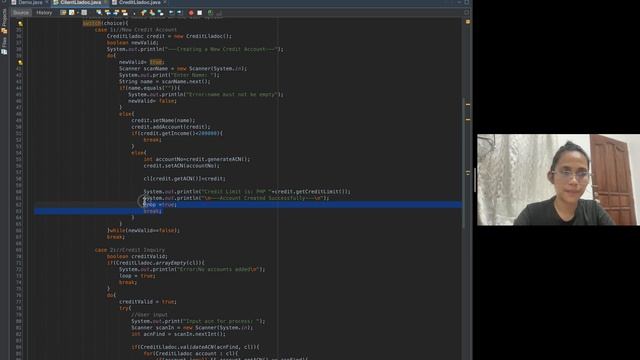Screen dimensions: 640x360
Task: Click 'int accountNo=credit.generateACN();' line
Action: pyautogui.click(x=197, y=159)
